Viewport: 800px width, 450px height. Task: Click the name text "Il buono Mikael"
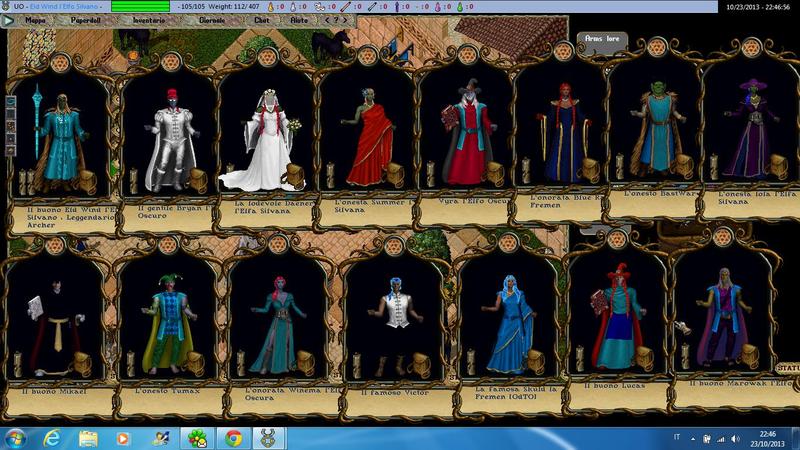(54, 392)
